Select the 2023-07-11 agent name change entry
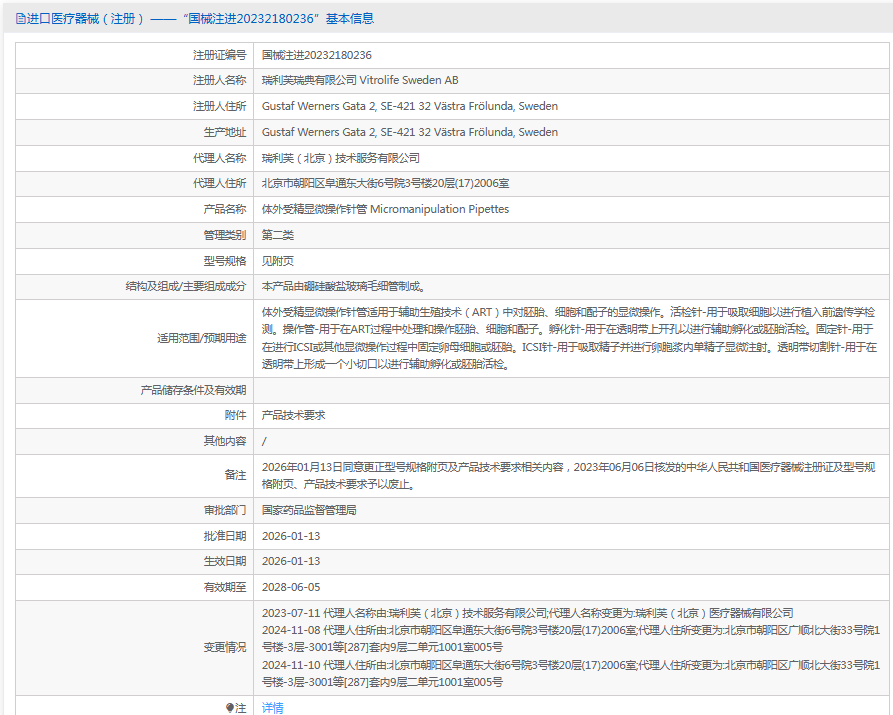Viewport: 893px width, 715px height. [527, 613]
